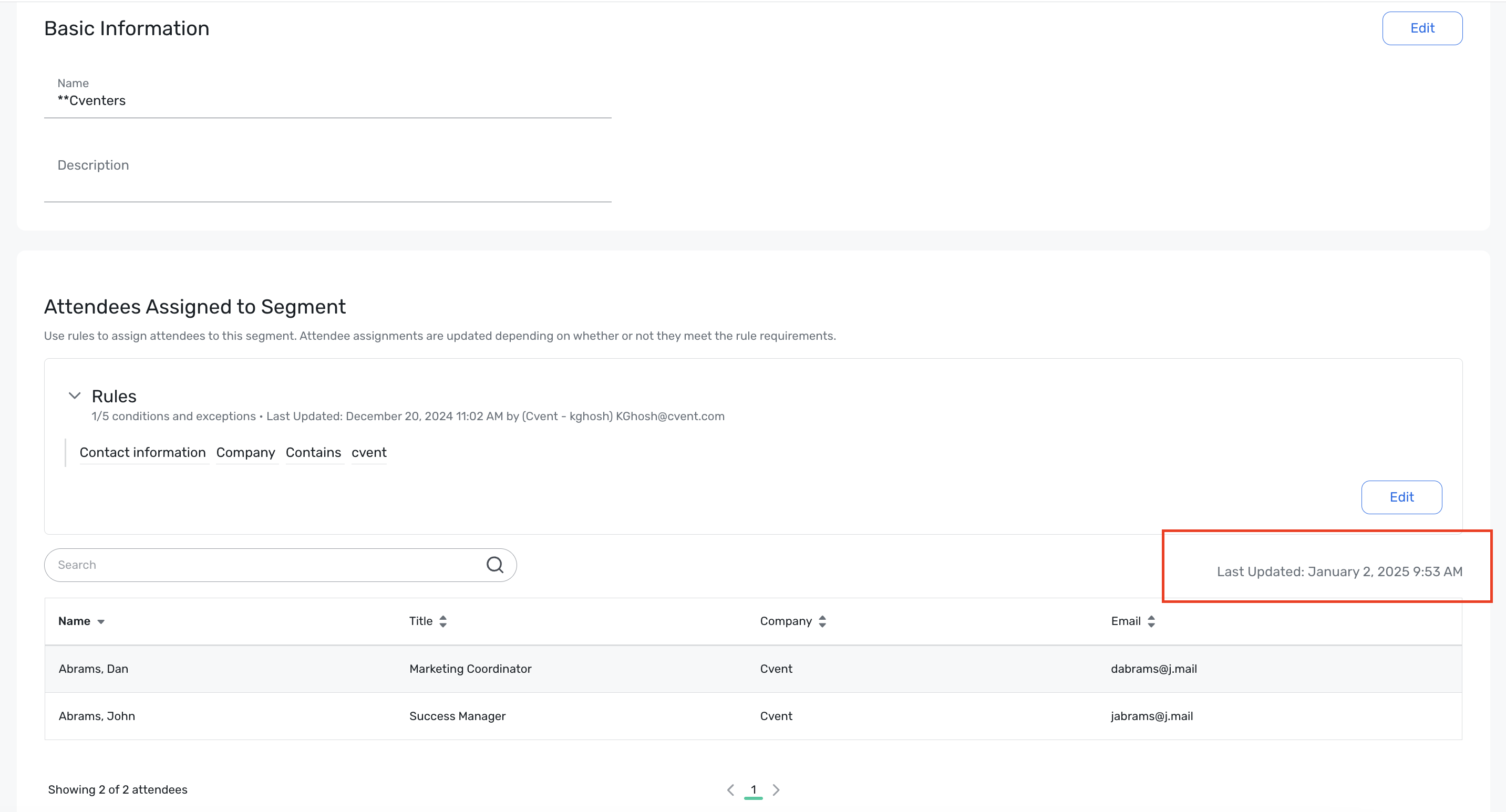Click the cvent rule value
The width and height of the screenshot is (1506, 812).
pos(369,452)
